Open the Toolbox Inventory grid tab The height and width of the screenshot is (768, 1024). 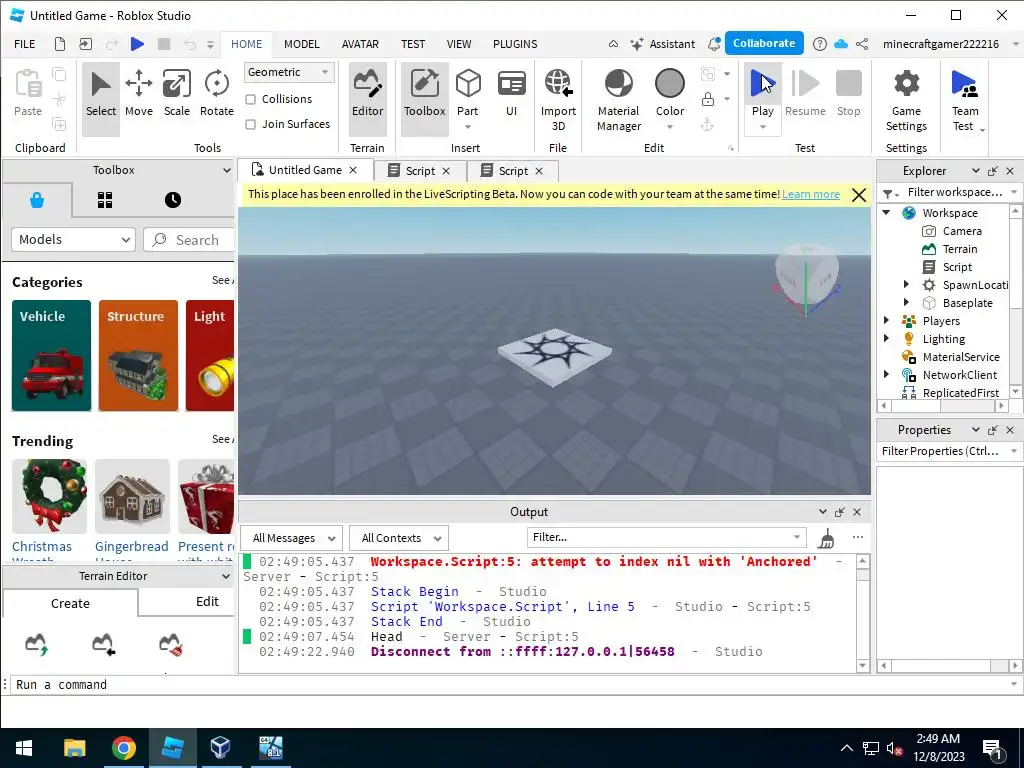(104, 200)
